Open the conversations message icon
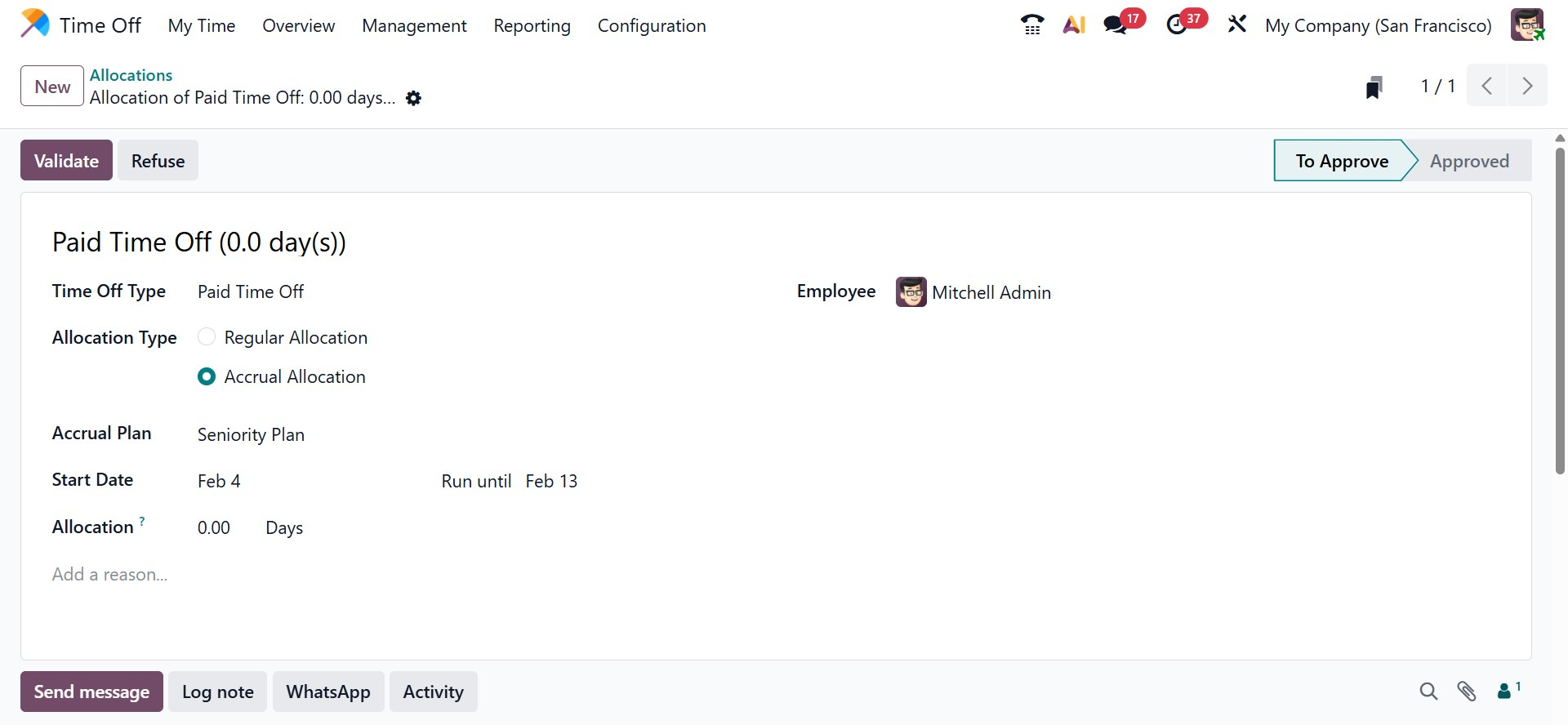The height and width of the screenshot is (725, 1568). (1116, 25)
